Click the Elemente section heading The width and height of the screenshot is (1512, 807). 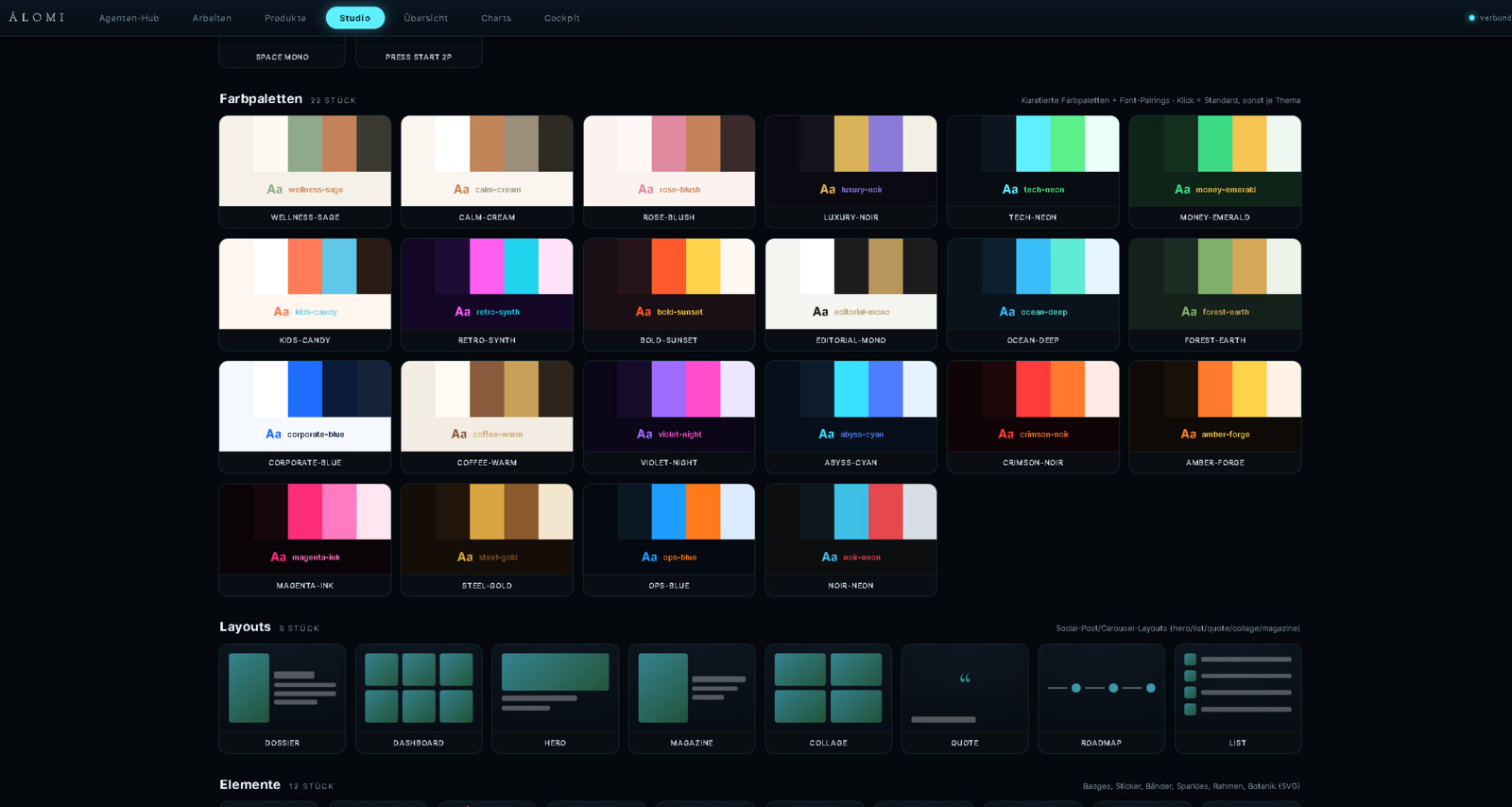coord(249,784)
